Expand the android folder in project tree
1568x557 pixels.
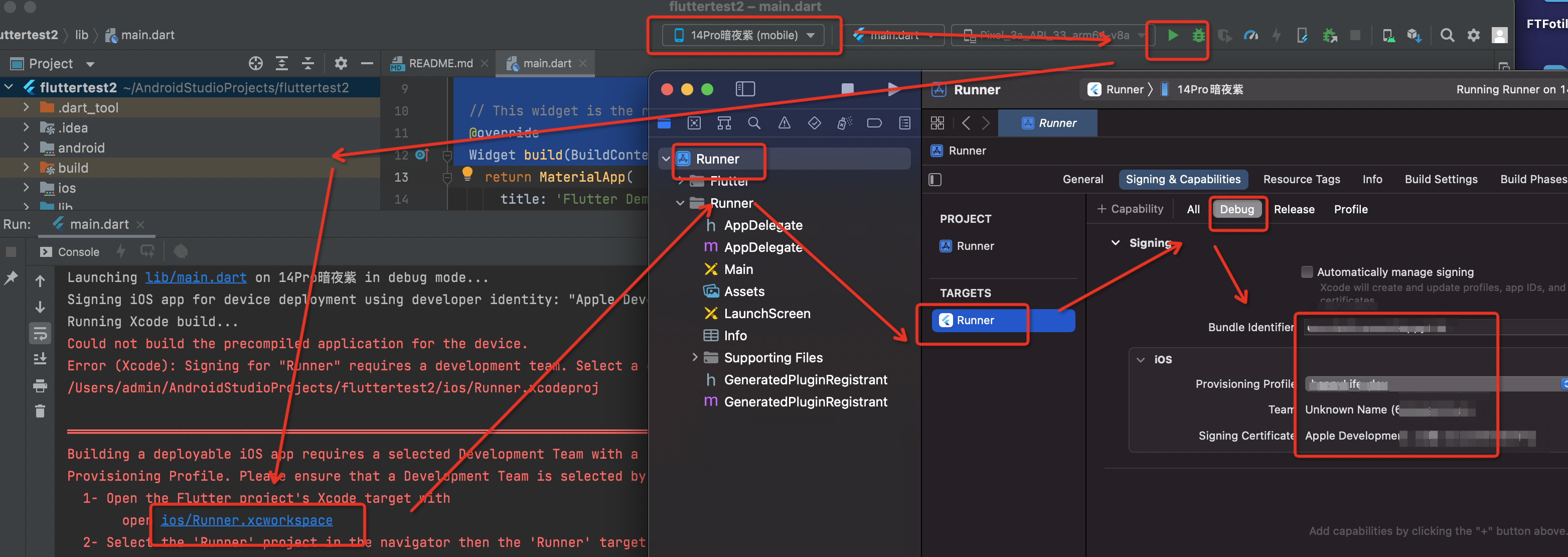[x=26, y=148]
